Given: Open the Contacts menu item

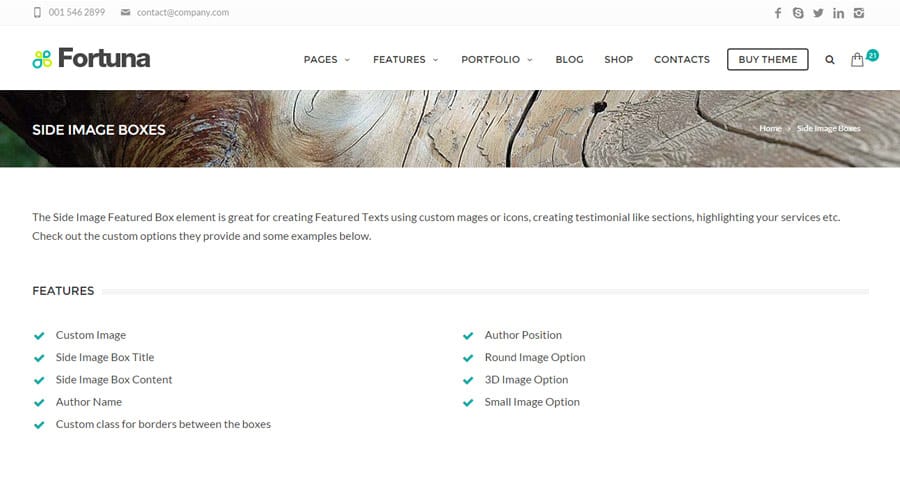Looking at the screenshot, I should (x=682, y=60).
